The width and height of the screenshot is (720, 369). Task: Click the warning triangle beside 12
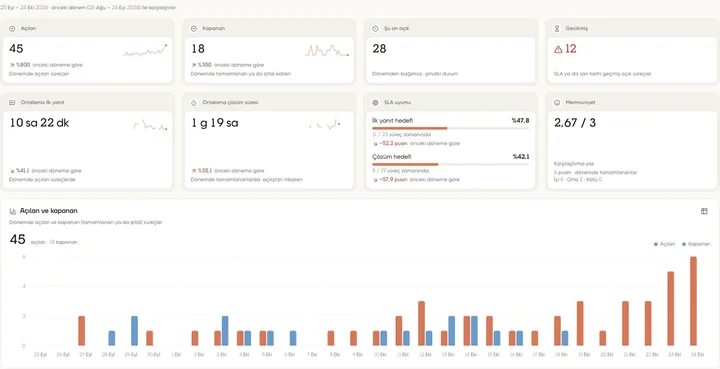pos(558,50)
